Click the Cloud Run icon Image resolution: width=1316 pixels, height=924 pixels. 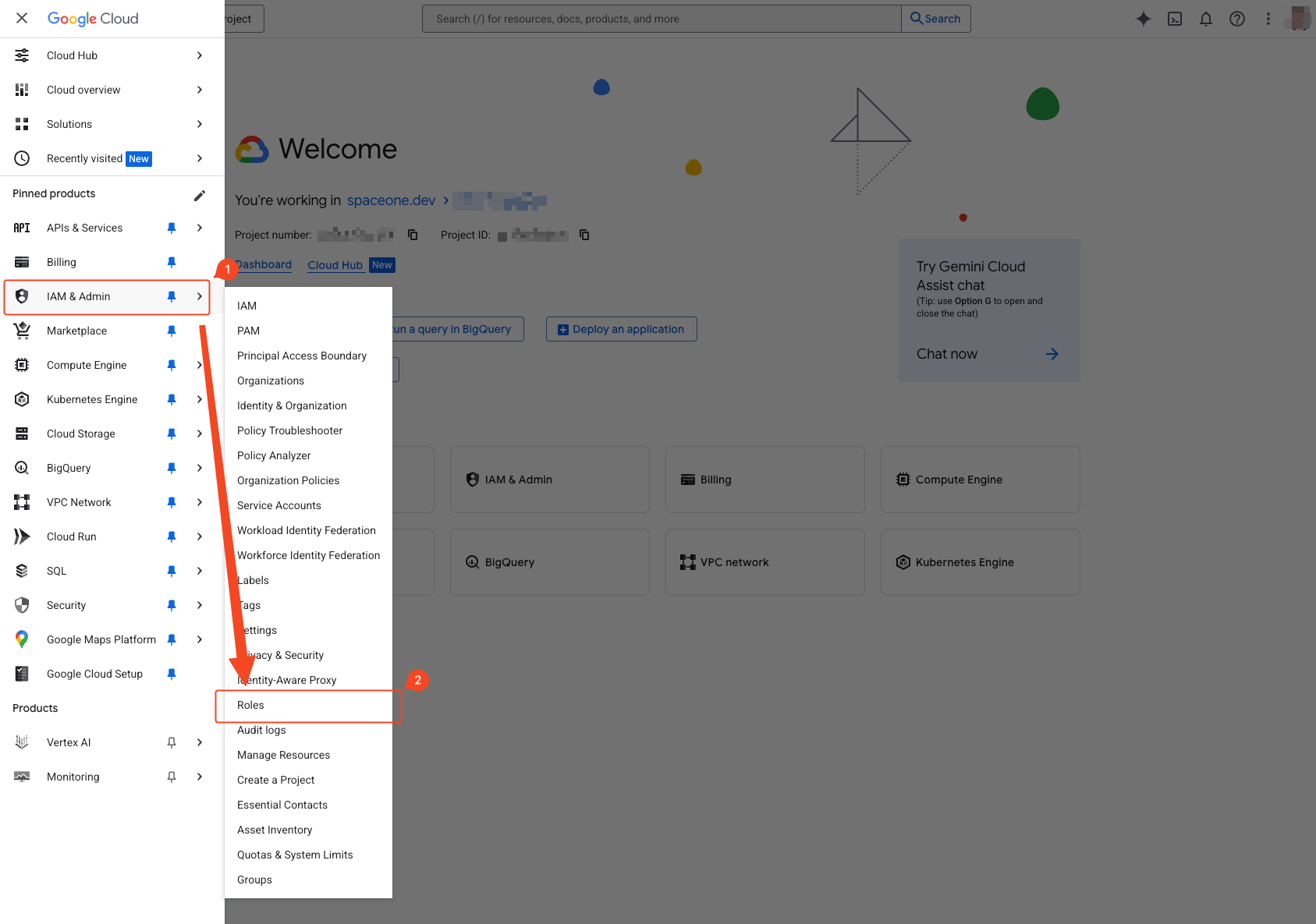click(x=22, y=536)
